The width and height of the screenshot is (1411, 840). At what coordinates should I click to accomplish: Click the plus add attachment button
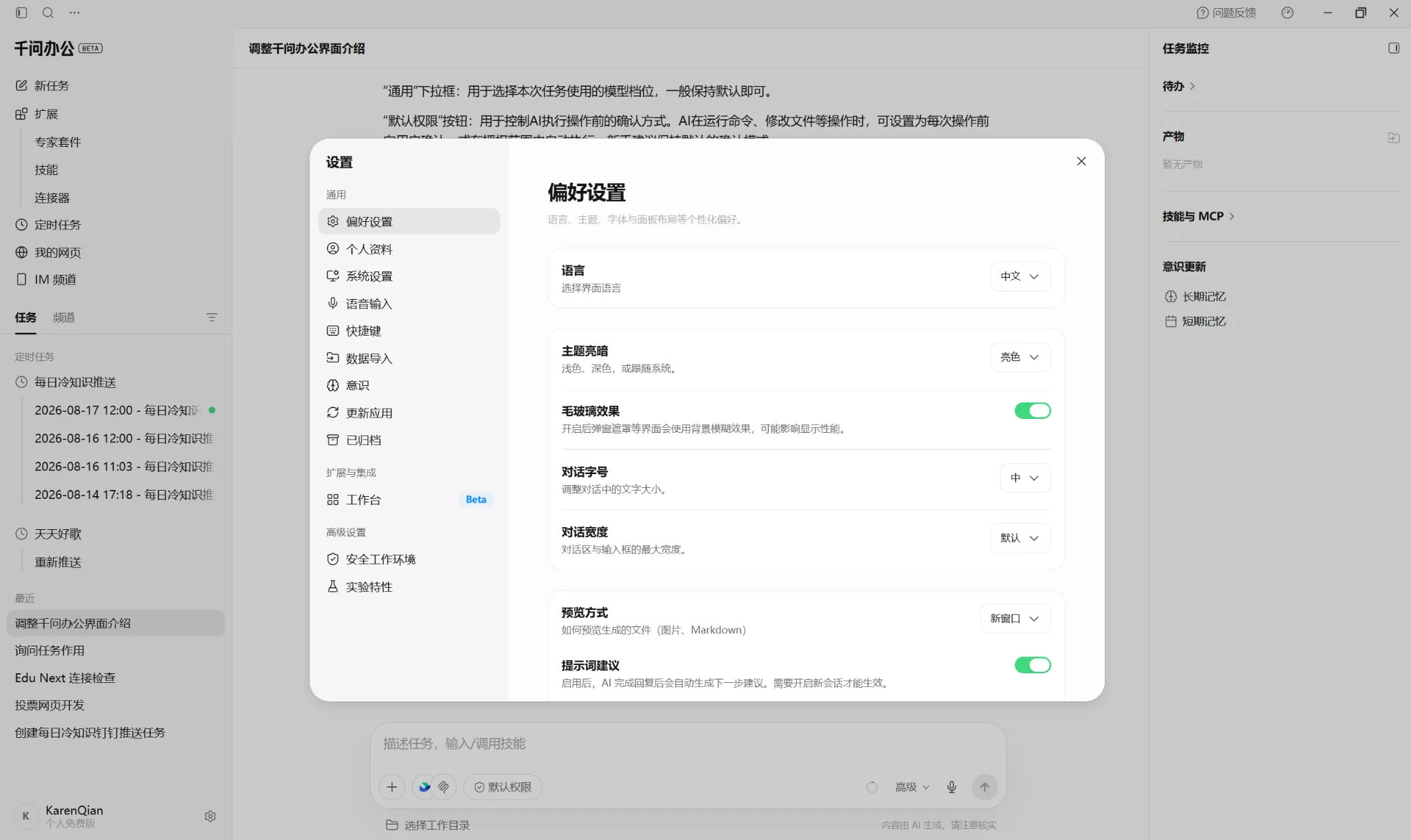392,787
